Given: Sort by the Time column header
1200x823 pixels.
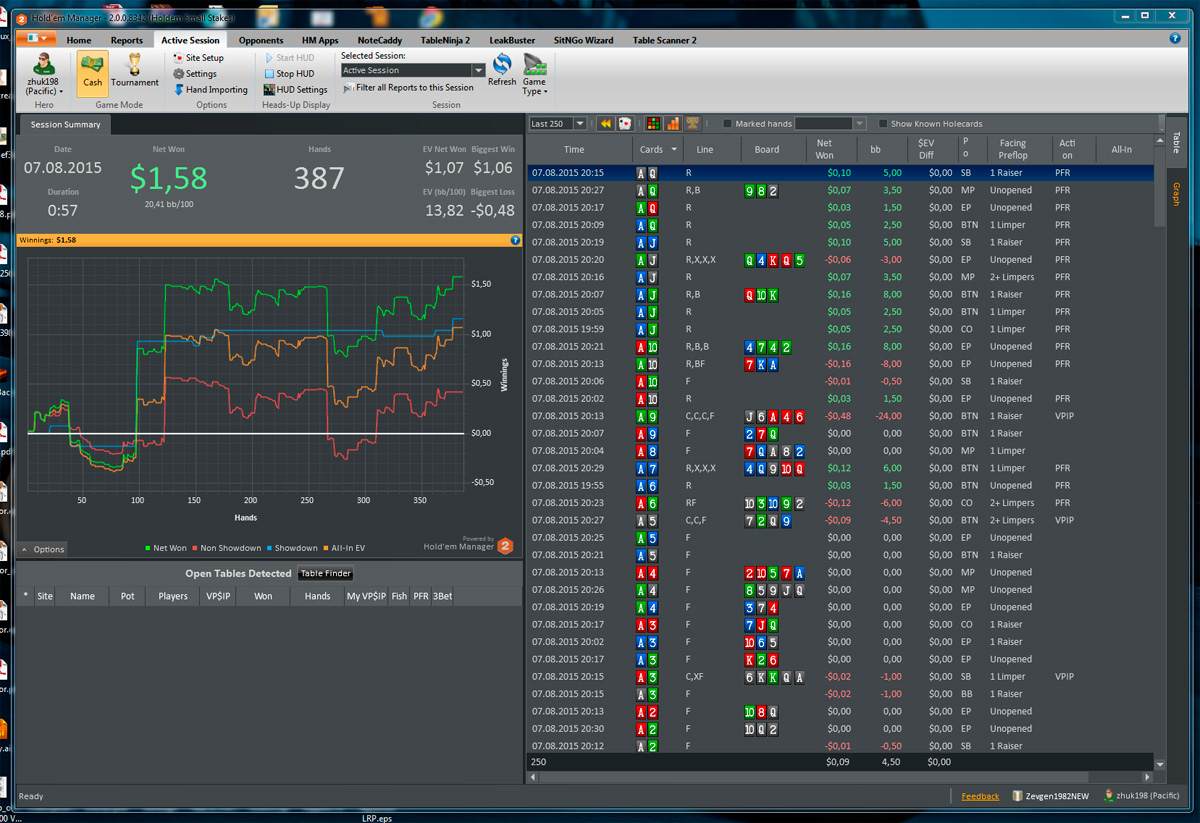Looking at the screenshot, I should 574,149.
